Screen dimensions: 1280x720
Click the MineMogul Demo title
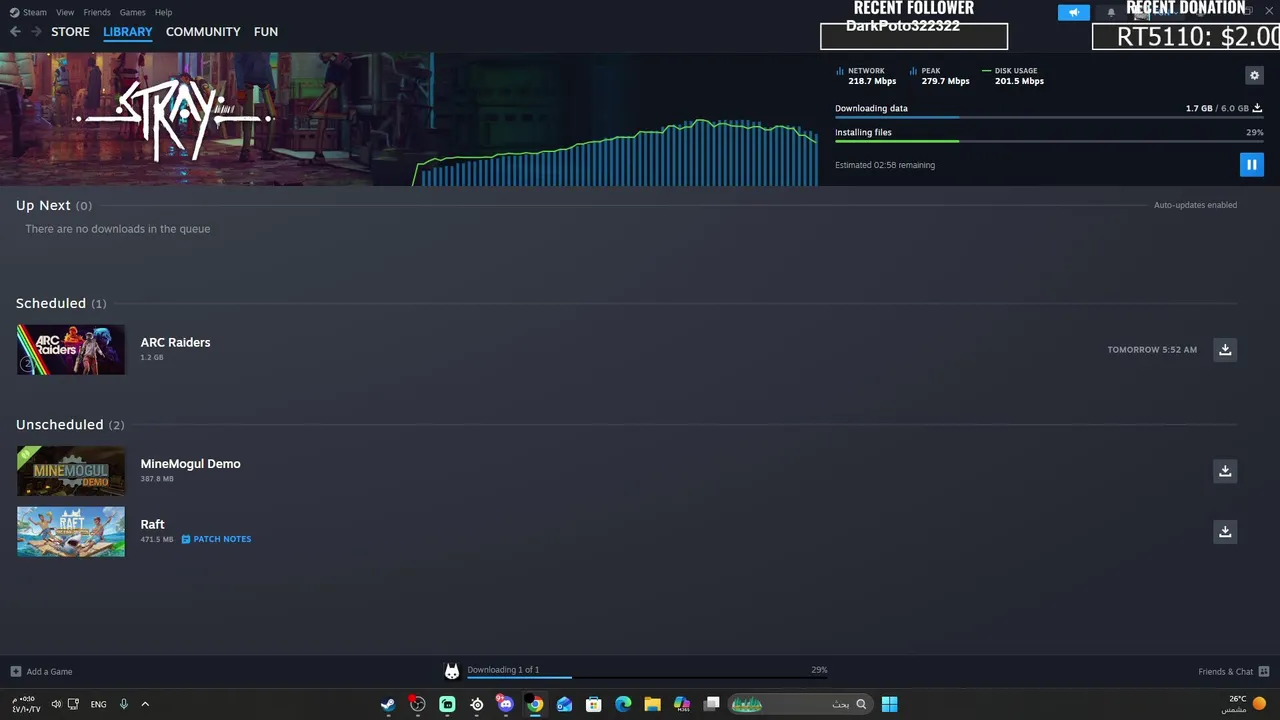pos(190,464)
